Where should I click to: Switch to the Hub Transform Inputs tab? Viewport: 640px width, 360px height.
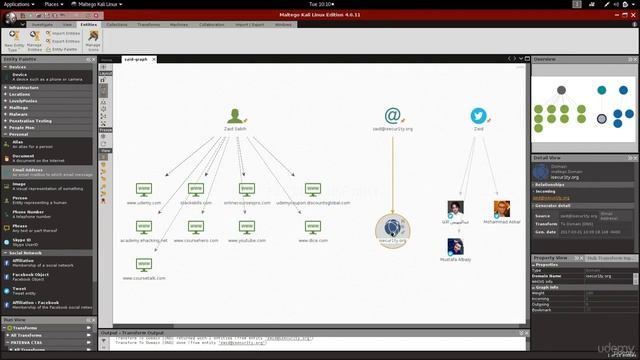pos(610,258)
